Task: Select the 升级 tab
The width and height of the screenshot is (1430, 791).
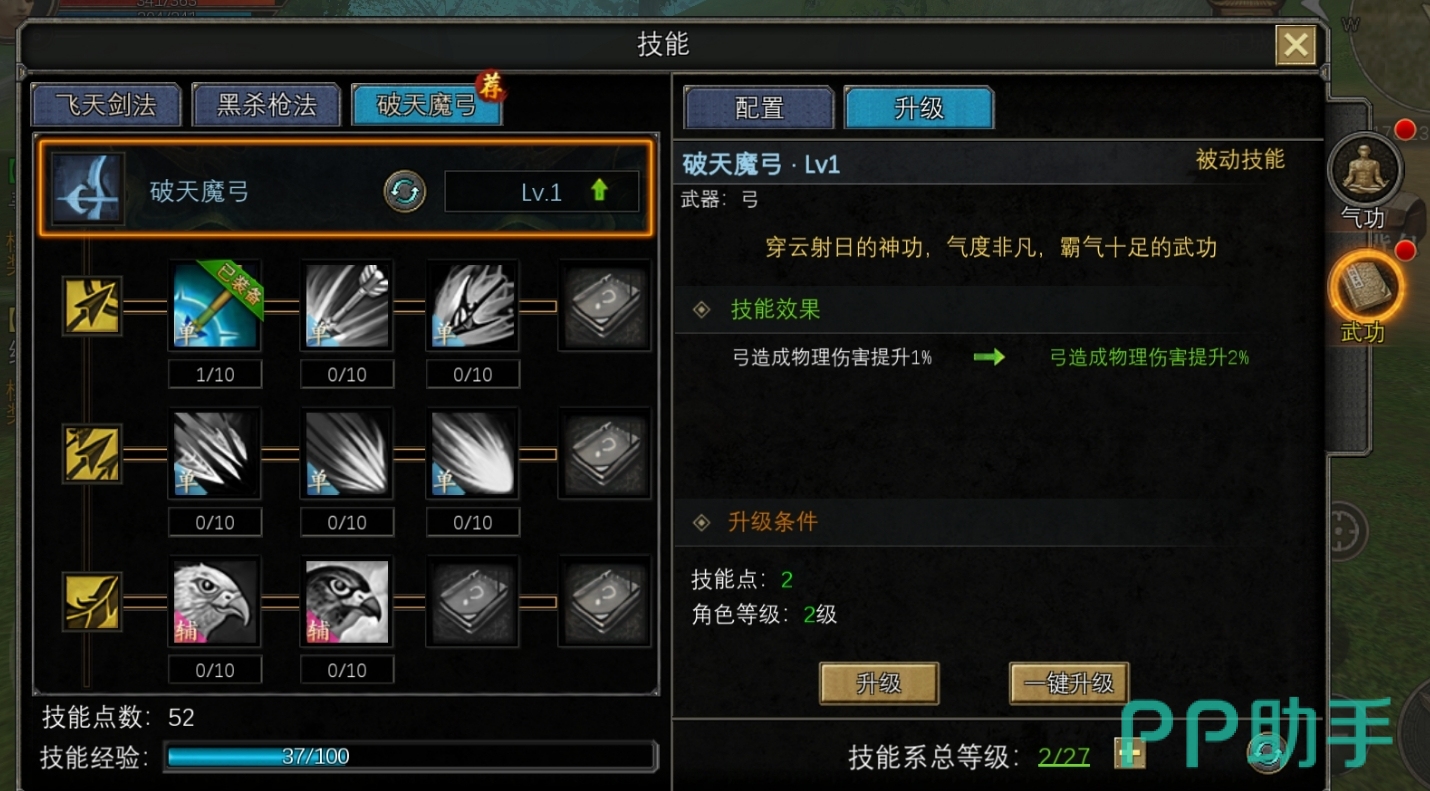Action: [x=919, y=107]
